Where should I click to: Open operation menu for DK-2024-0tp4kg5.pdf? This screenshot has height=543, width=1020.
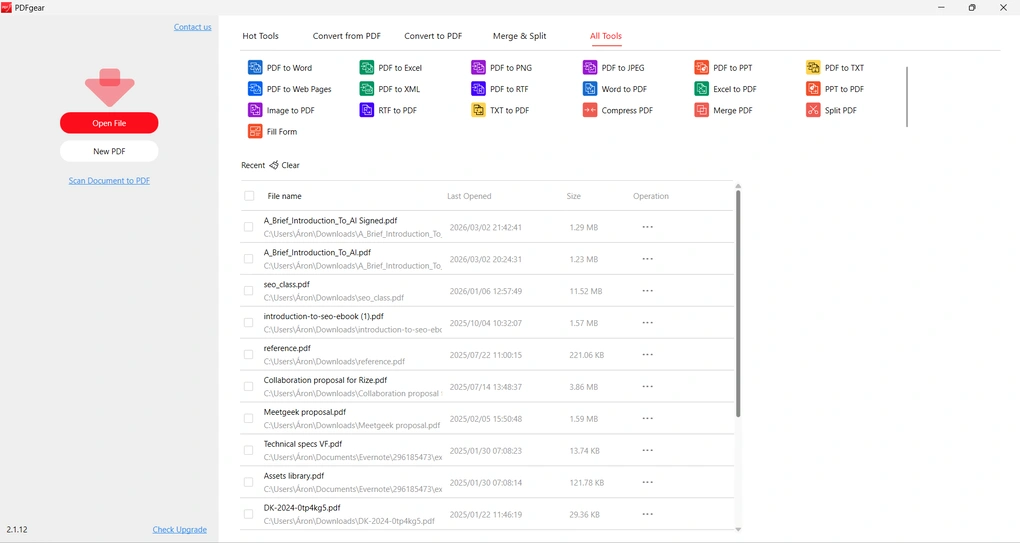click(x=647, y=514)
